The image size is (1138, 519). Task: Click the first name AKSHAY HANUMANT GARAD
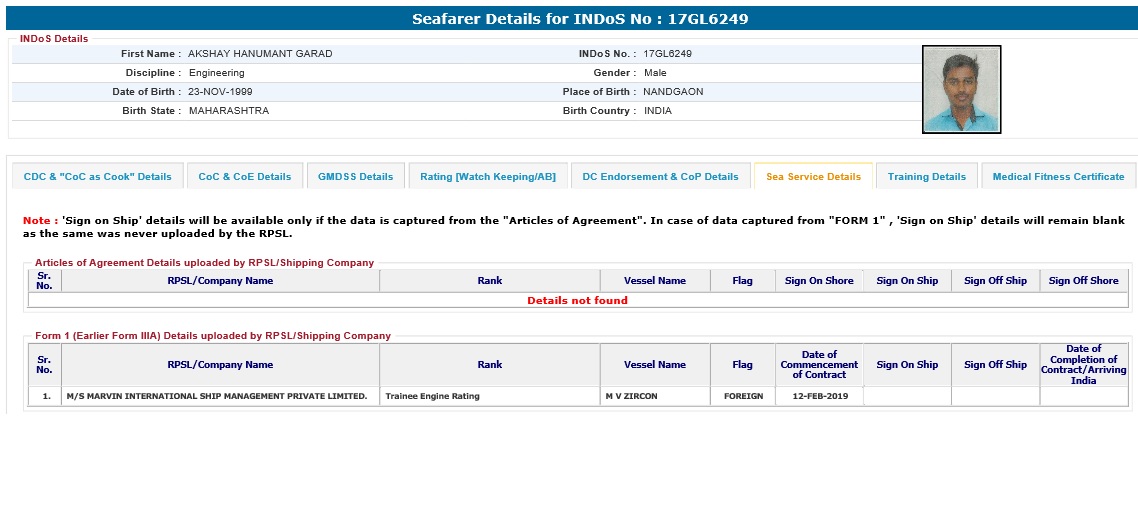pos(260,54)
